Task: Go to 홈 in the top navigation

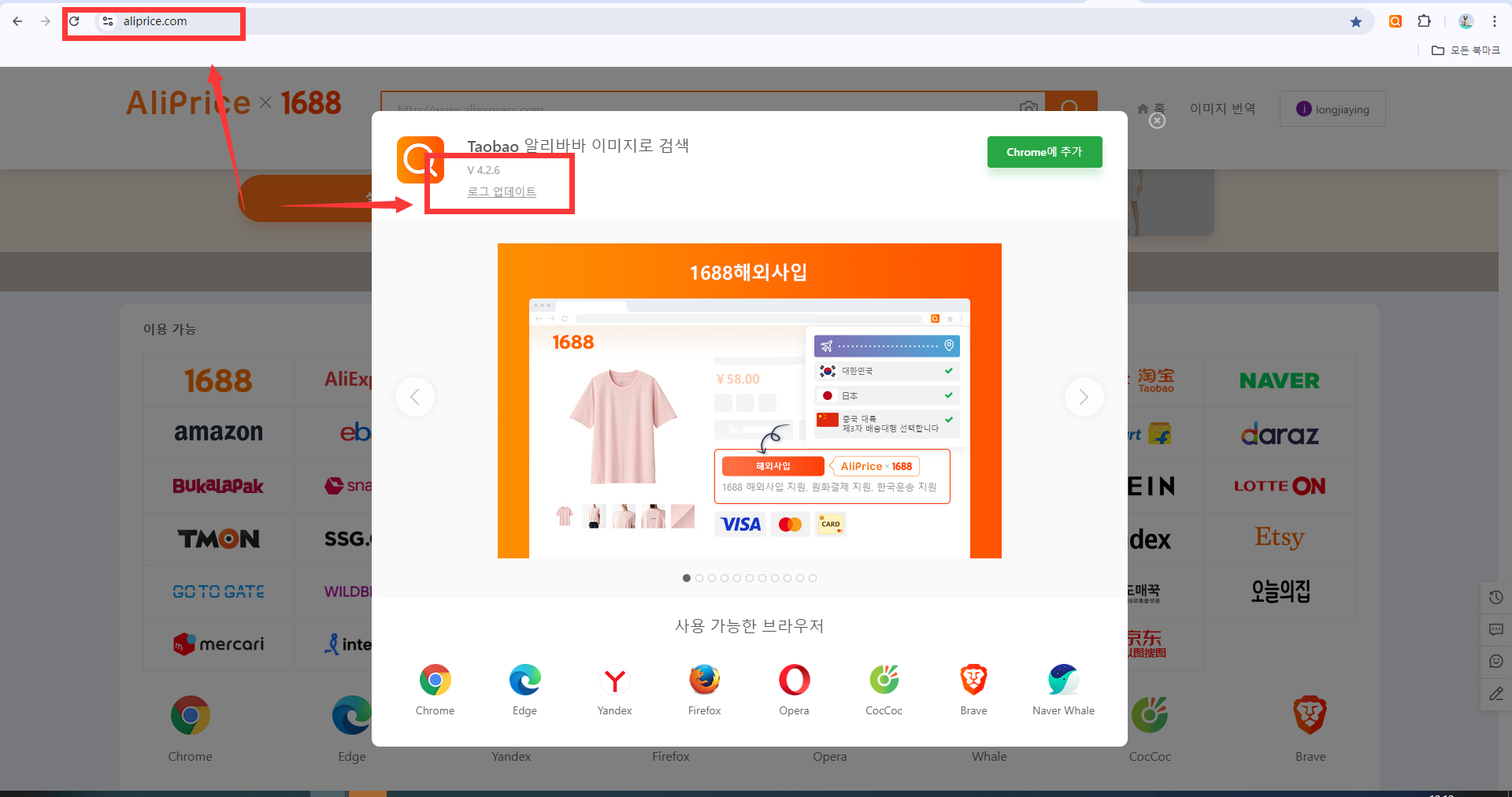Action: click(x=1151, y=109)
